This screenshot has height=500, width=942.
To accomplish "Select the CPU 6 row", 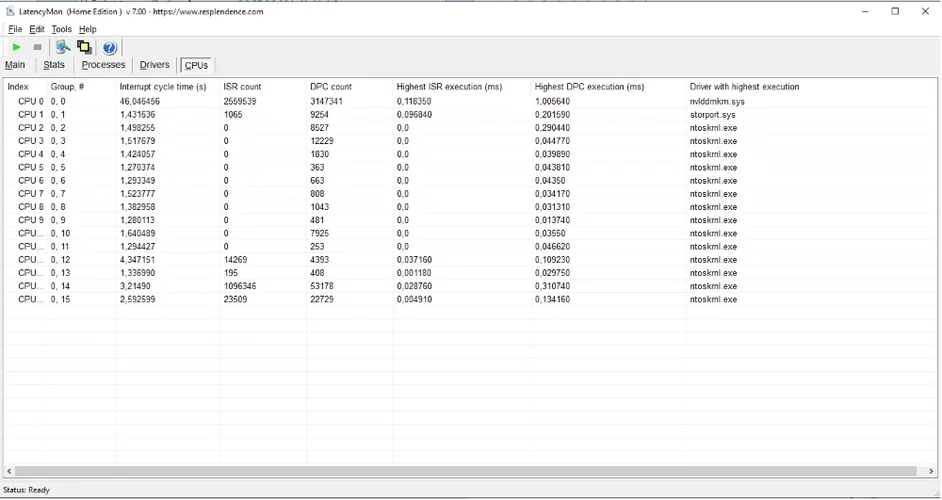I will tap(470, 181).
